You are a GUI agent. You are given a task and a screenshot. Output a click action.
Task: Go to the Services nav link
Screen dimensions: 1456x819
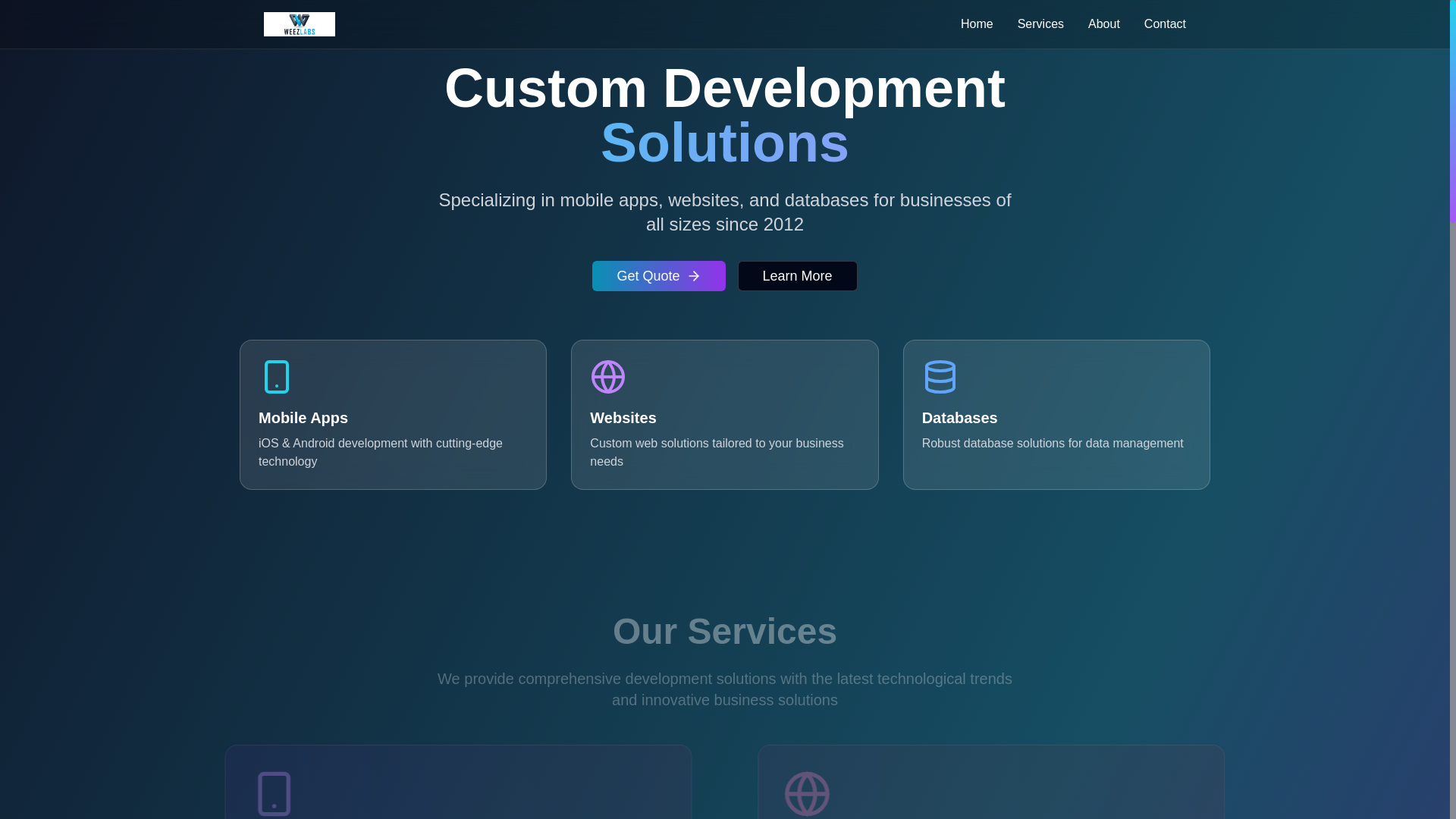click(x=1040, y=24)
